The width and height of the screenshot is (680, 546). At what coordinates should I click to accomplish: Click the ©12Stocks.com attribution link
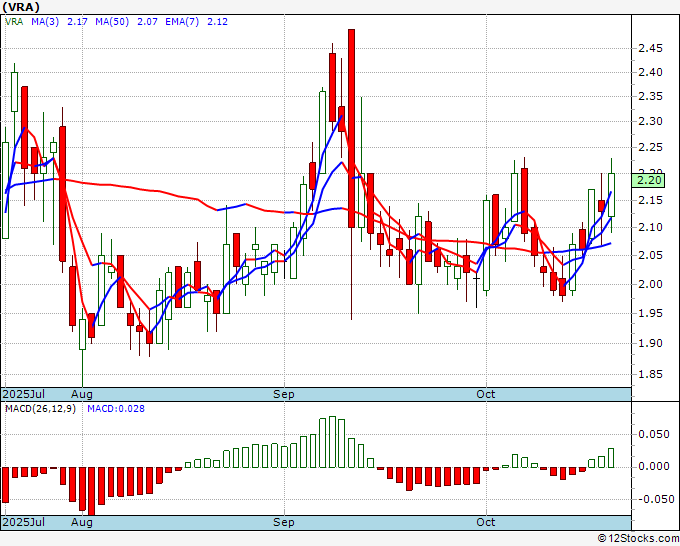[x=638, y=539]
